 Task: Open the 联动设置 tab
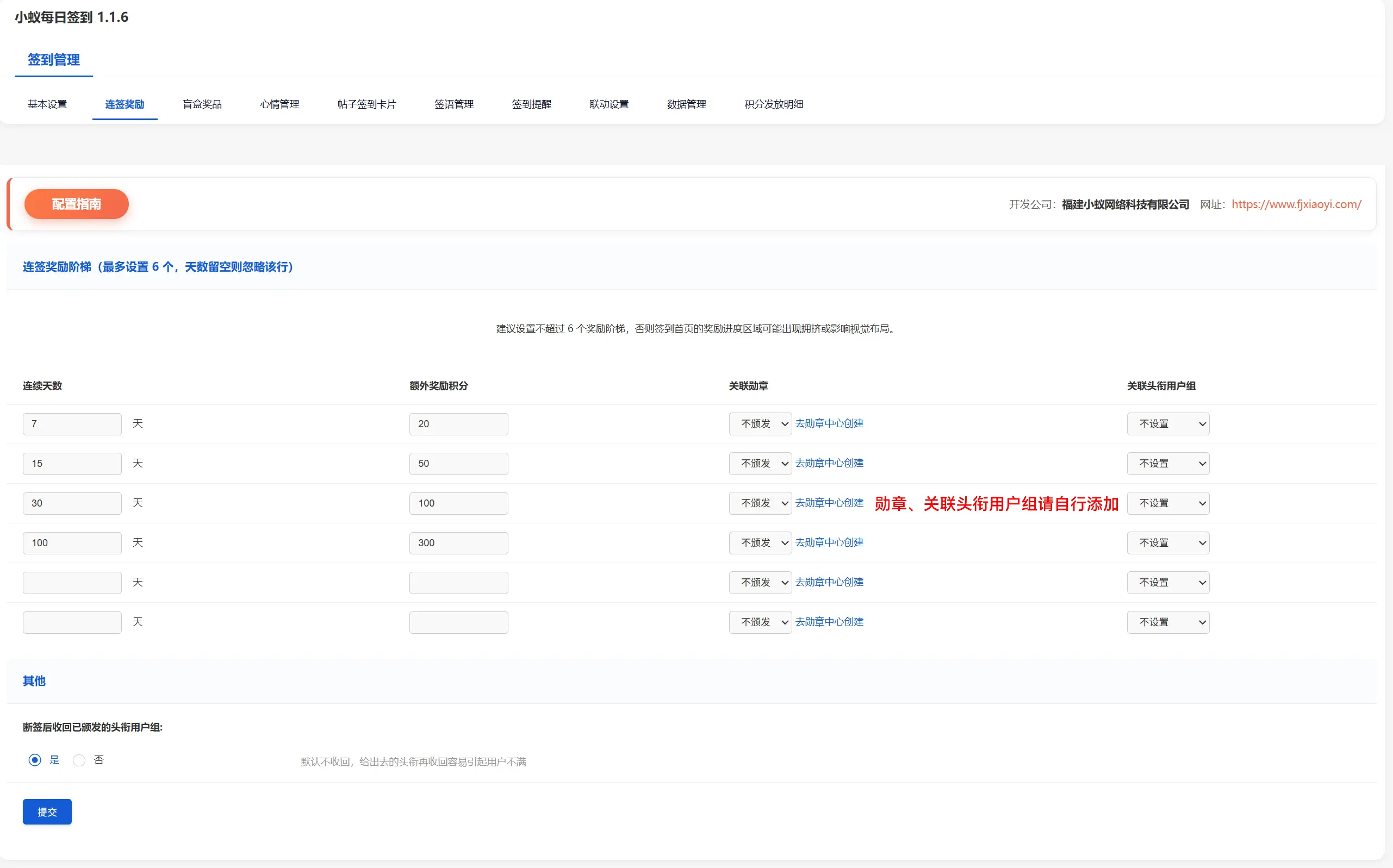point(609,104)
